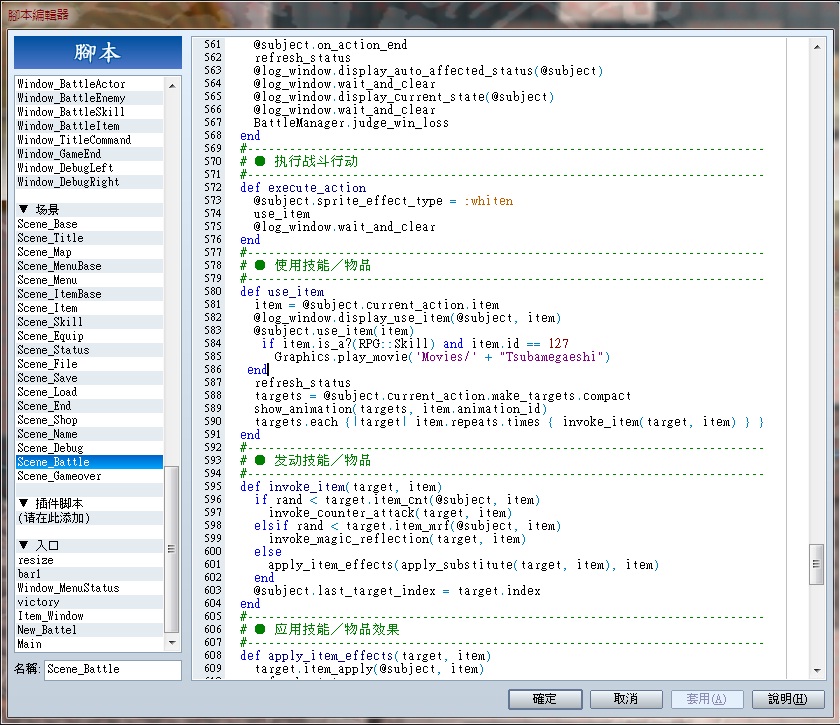This screenshot has width=840, height=725.
Task: Click the 取消 cancel button
Action: pyautogui.click(x=626, y=699)
